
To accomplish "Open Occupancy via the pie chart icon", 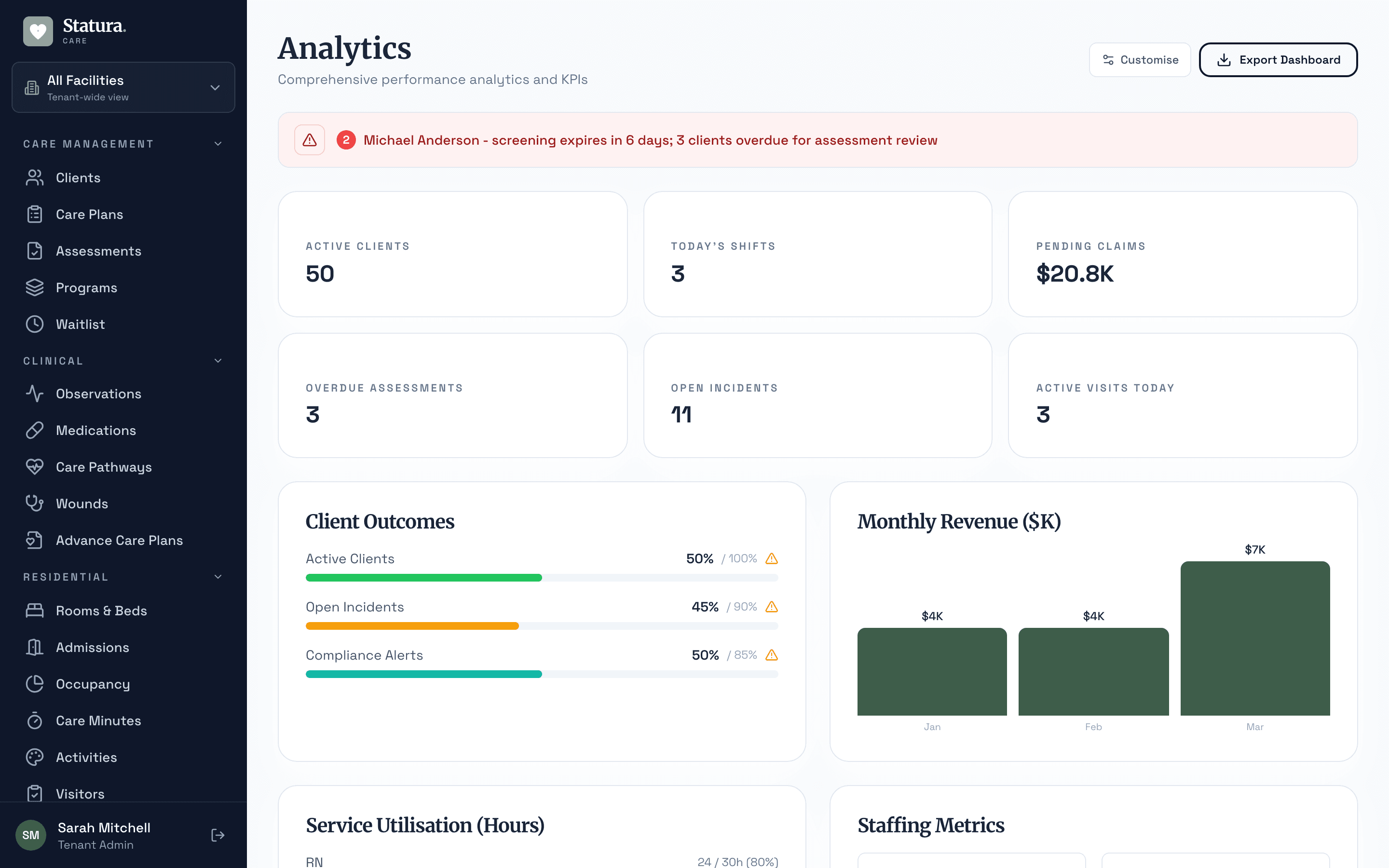I will (34, 684).
